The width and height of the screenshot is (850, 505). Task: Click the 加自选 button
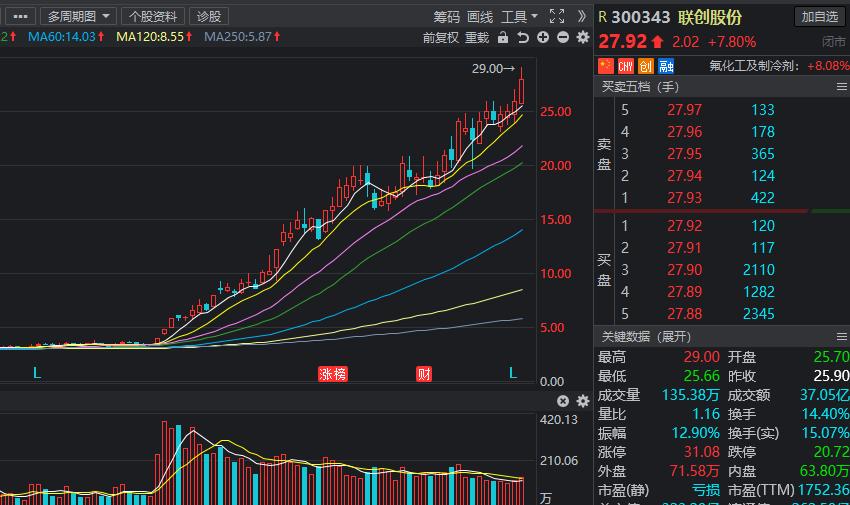(x=819, y=16)
